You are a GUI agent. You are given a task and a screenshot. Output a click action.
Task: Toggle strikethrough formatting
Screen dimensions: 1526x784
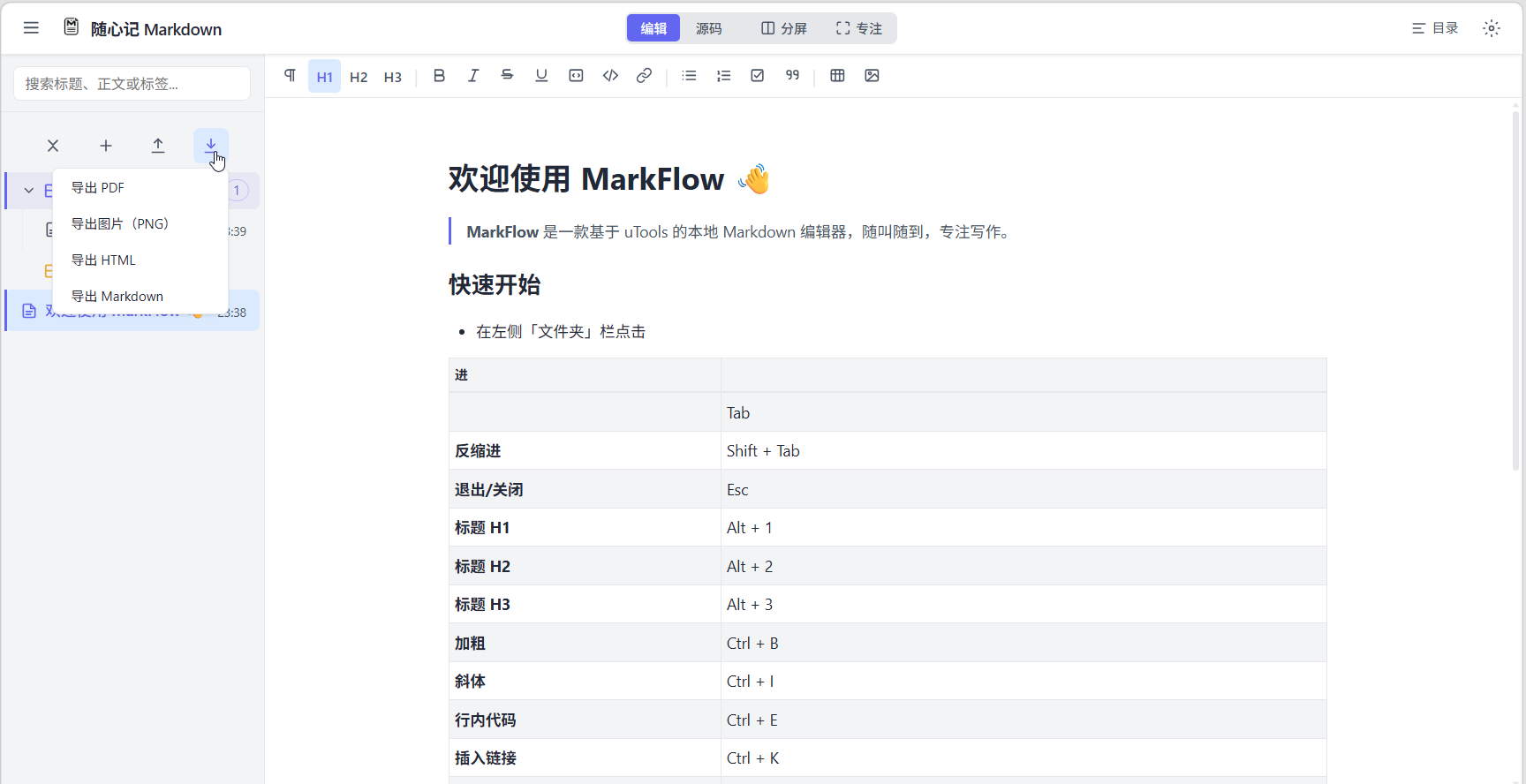point(507,76)
